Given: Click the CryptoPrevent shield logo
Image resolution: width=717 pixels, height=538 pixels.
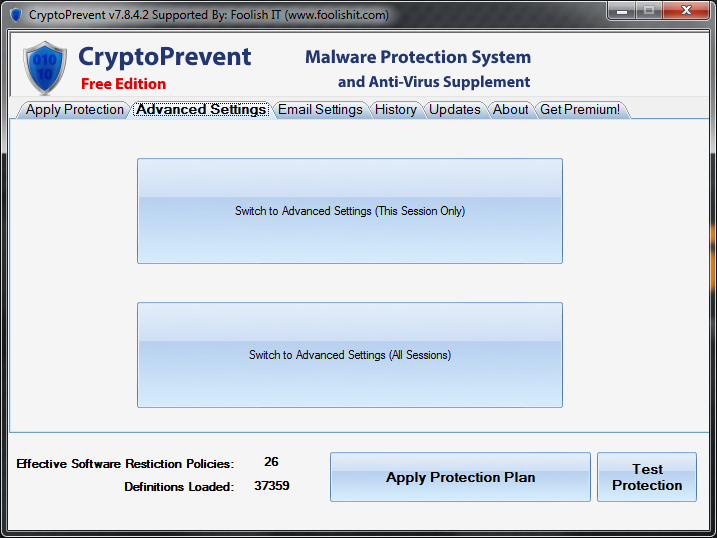Looking at the screenshot, I should pos(45,68).
